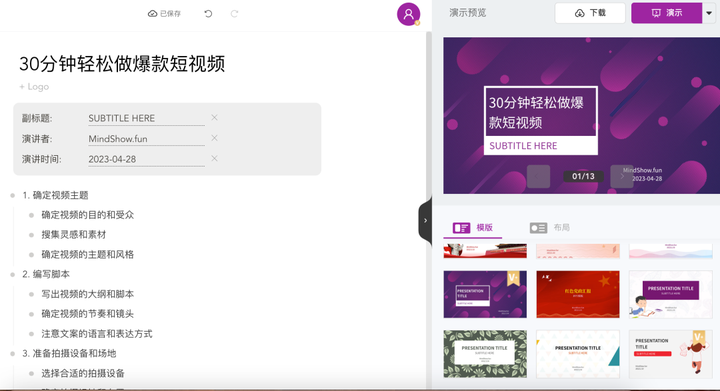
Task: Open dropdown arrow beside present button
Action: (709, 13)
